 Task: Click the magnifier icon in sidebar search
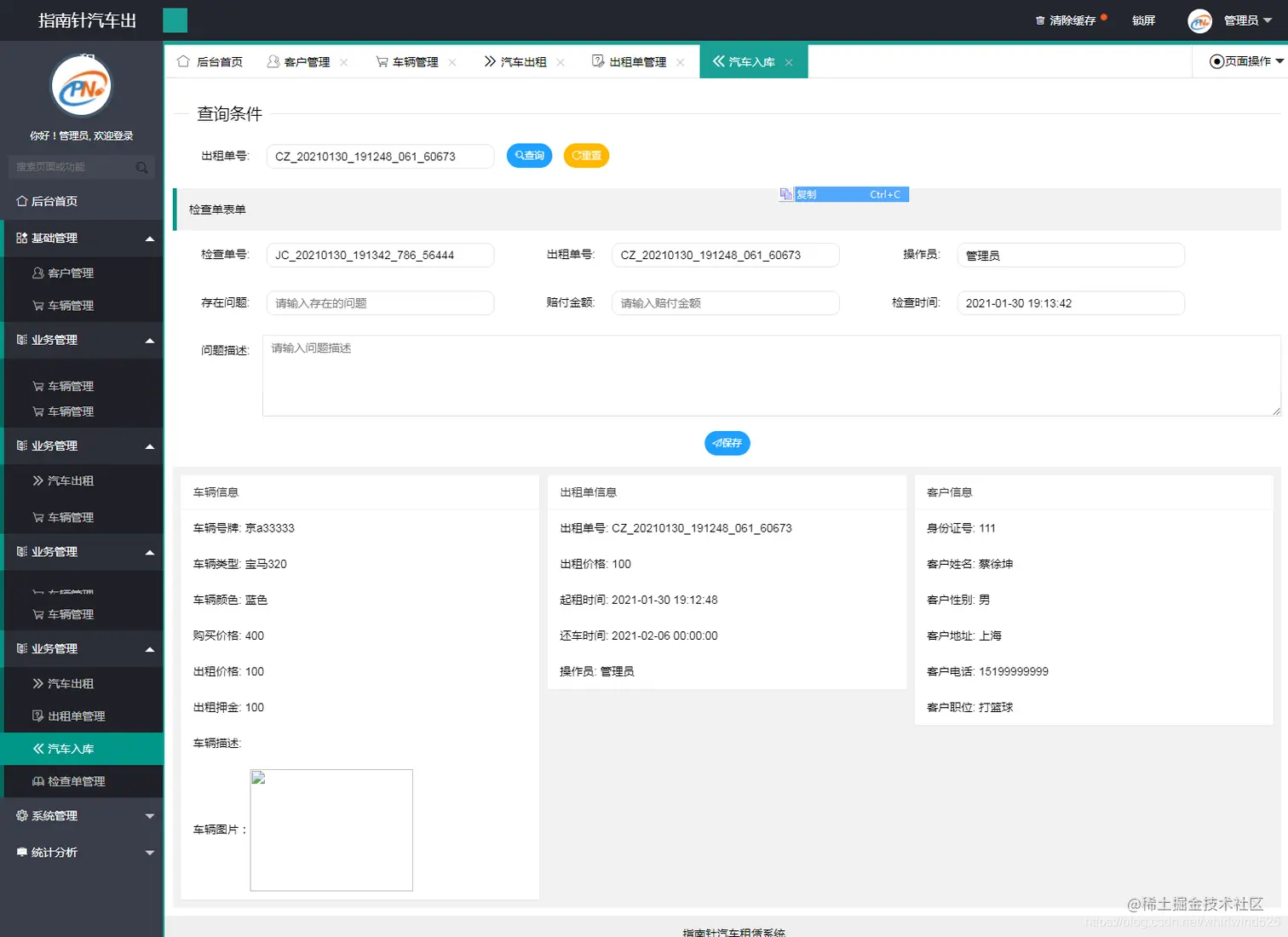141,168
